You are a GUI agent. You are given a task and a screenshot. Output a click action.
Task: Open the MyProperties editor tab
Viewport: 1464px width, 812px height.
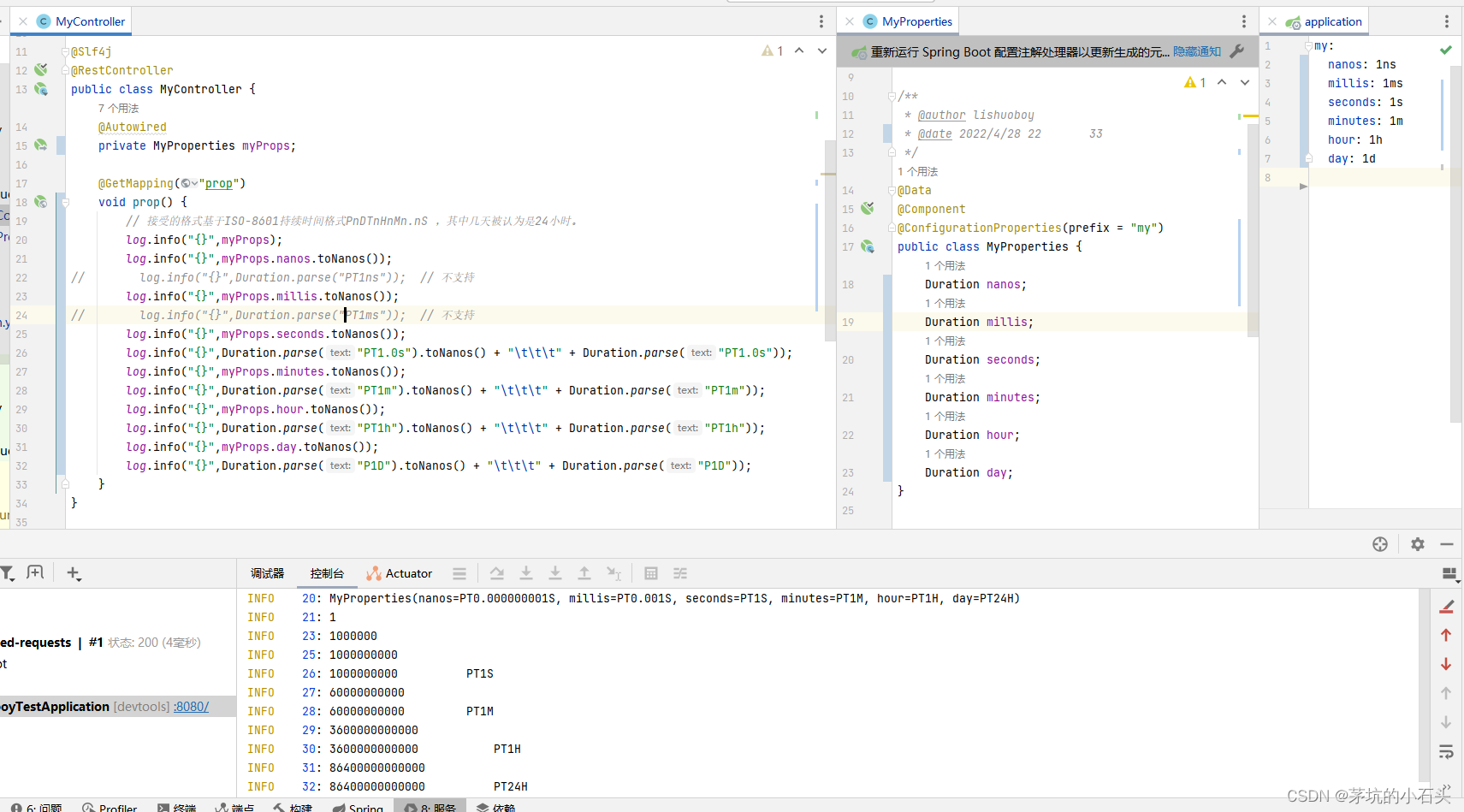[908, 21]
